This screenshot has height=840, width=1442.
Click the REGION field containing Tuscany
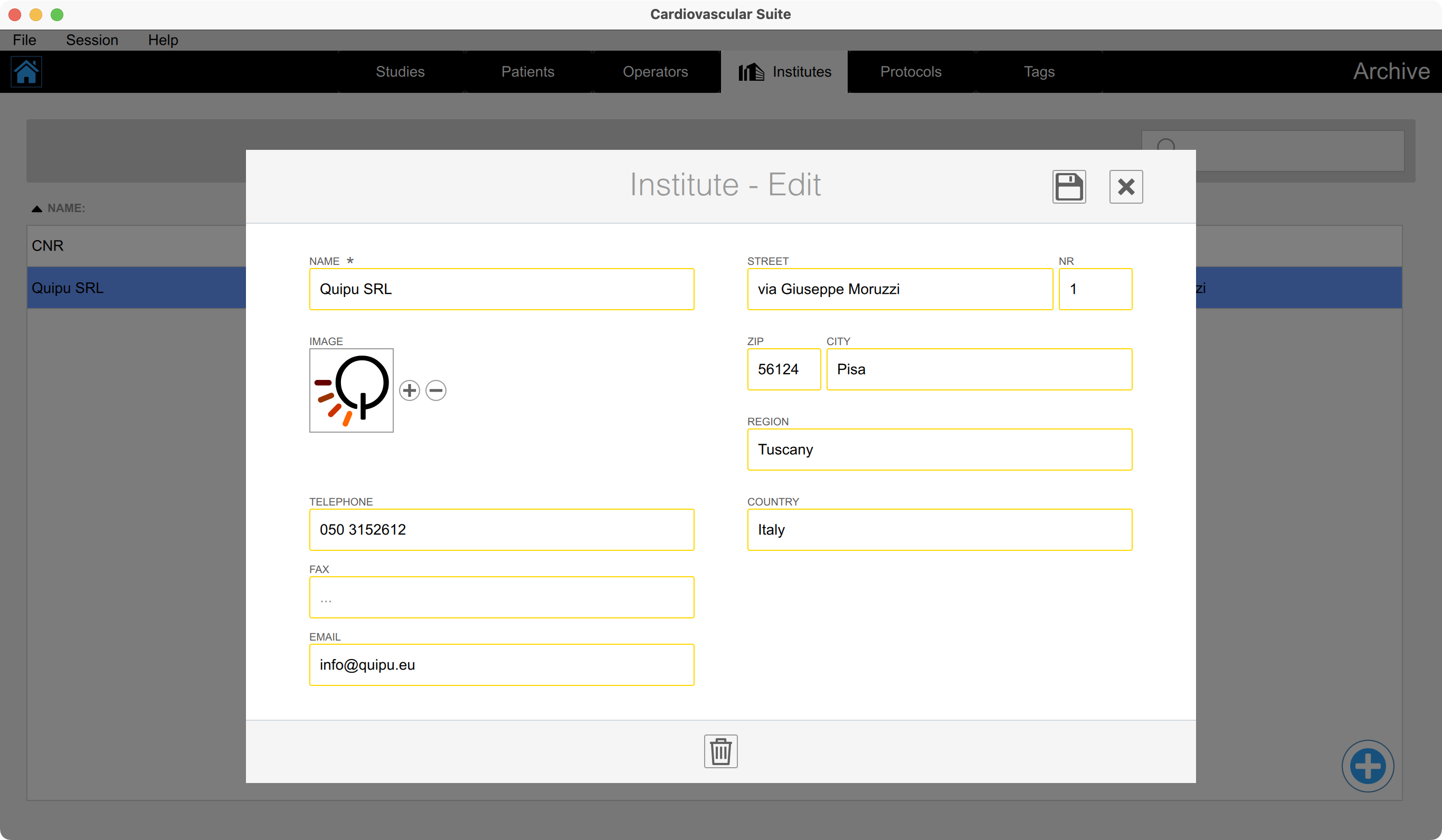pos(939,450)
